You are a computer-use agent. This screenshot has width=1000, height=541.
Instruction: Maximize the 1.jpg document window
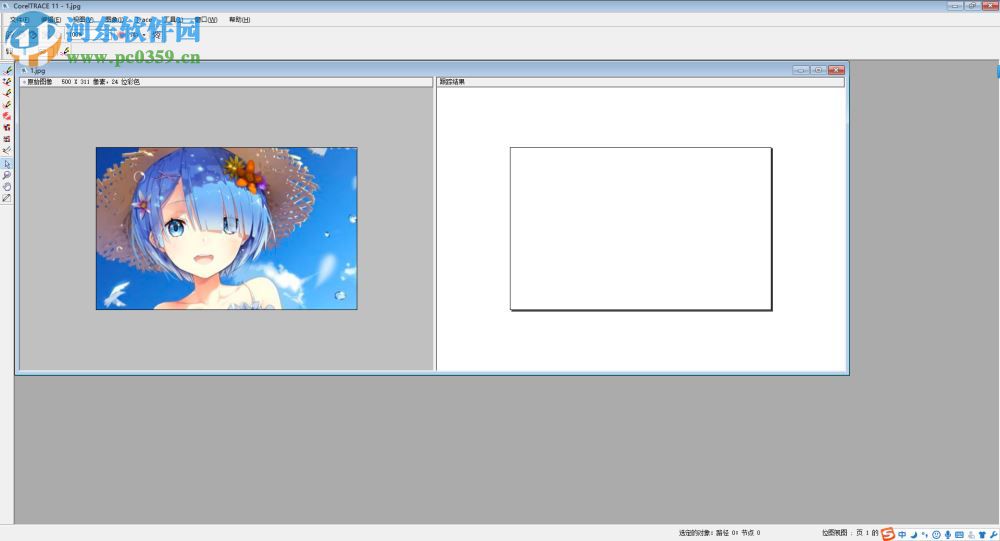[818, 70]
